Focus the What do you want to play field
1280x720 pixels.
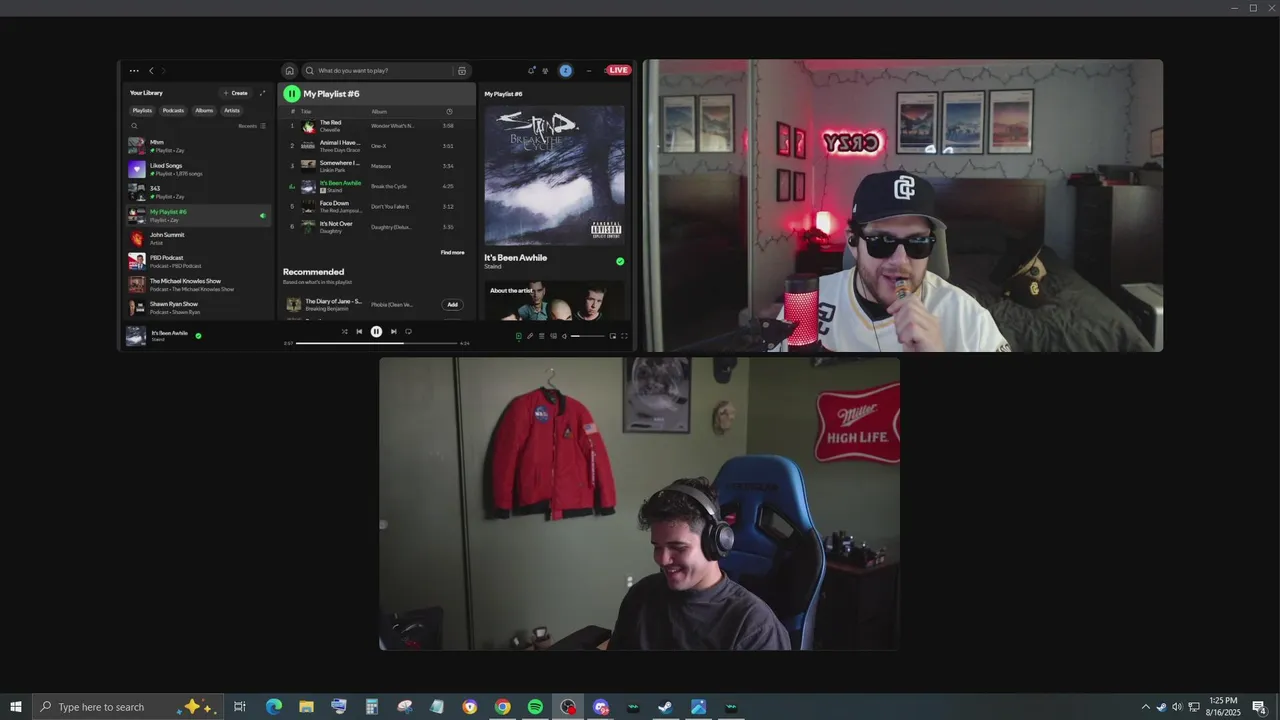pyautogui.click(x=385, y=71)
